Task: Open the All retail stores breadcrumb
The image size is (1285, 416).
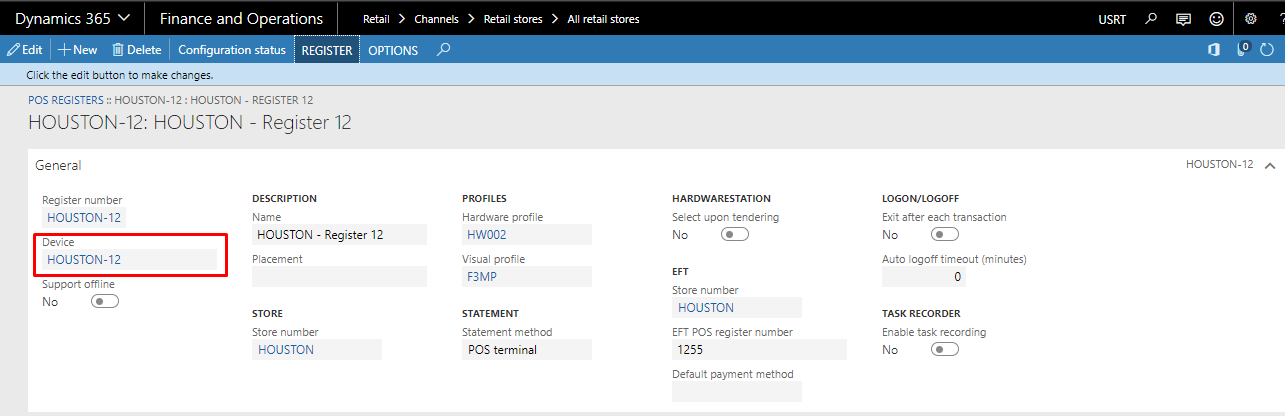Action: (x=603, y=19)
